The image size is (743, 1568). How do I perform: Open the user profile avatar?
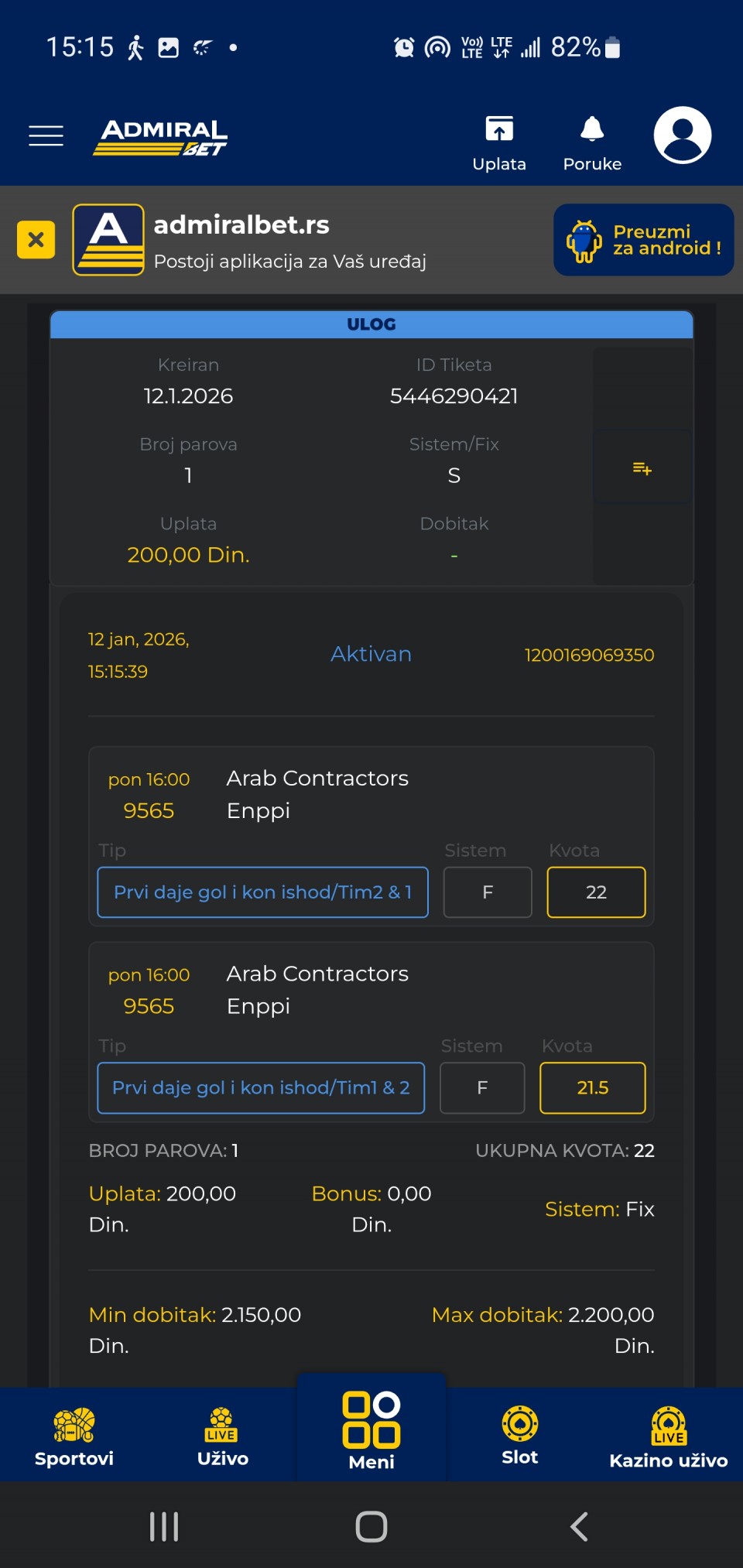(682, 135)
